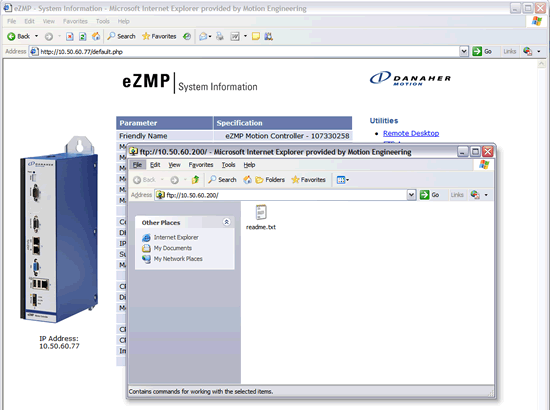This screenshot has height=410, width=550.
Task: Open Edit menu in FTP window
Action: coord(155,164)
